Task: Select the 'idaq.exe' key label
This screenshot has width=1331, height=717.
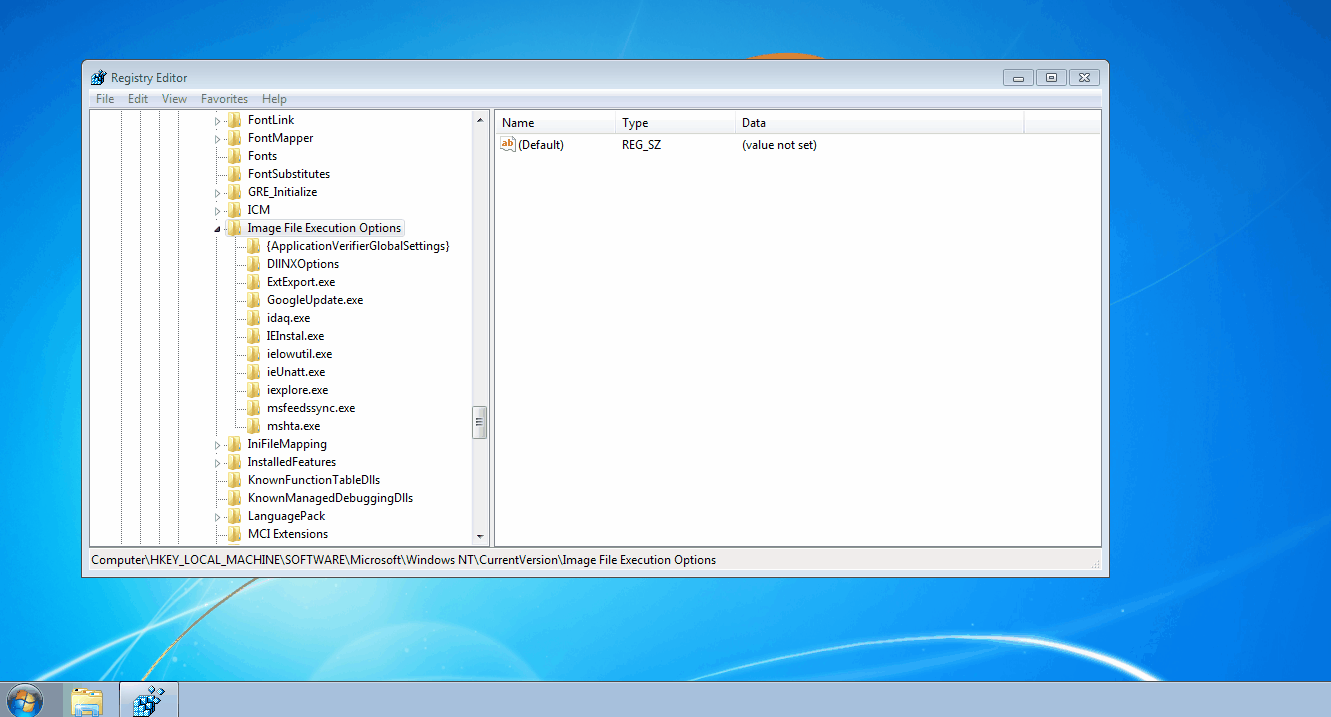Action: tap(288, 318)
